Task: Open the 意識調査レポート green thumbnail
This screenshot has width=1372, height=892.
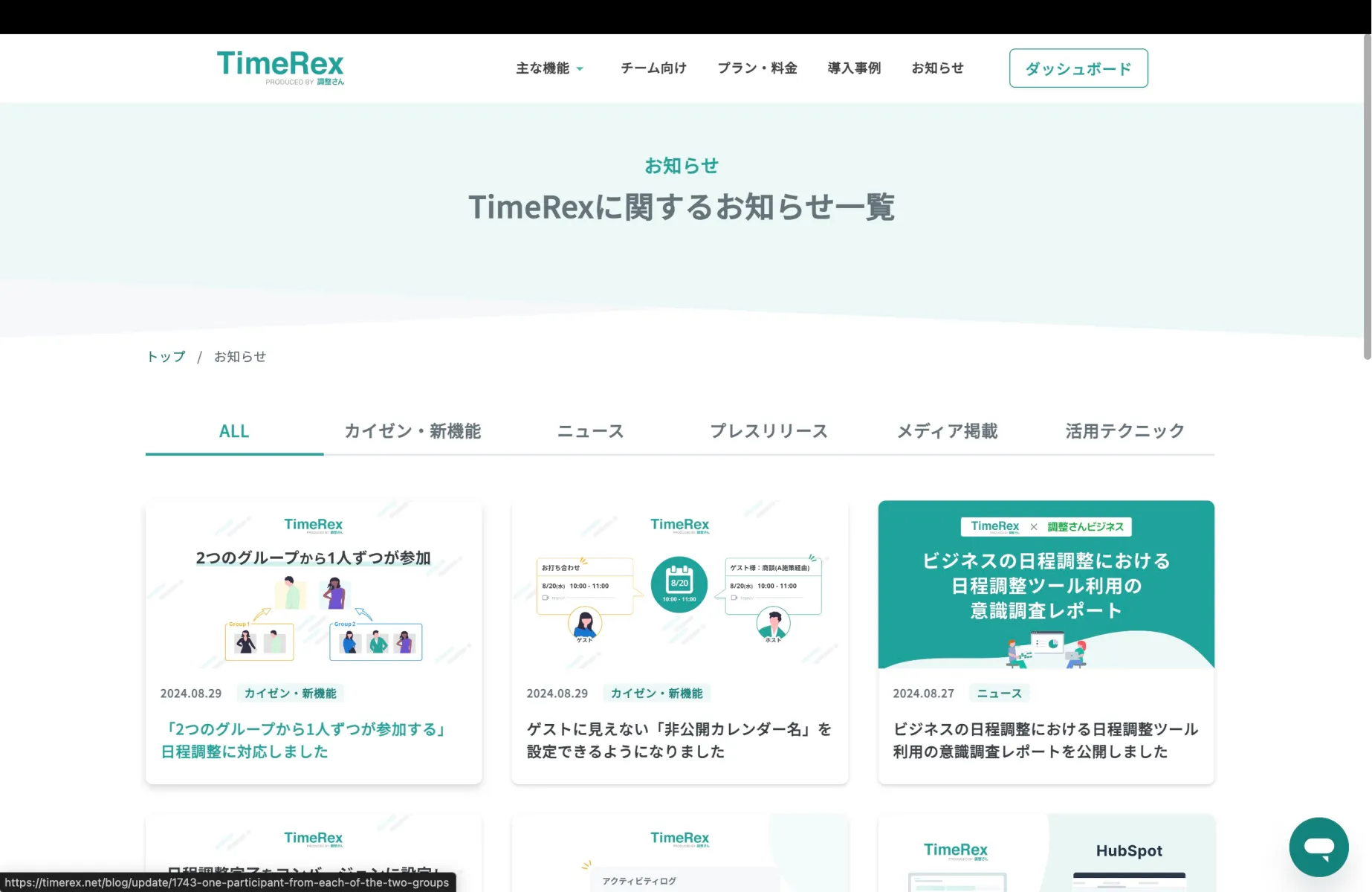Action: click(x=1046, y=585)
